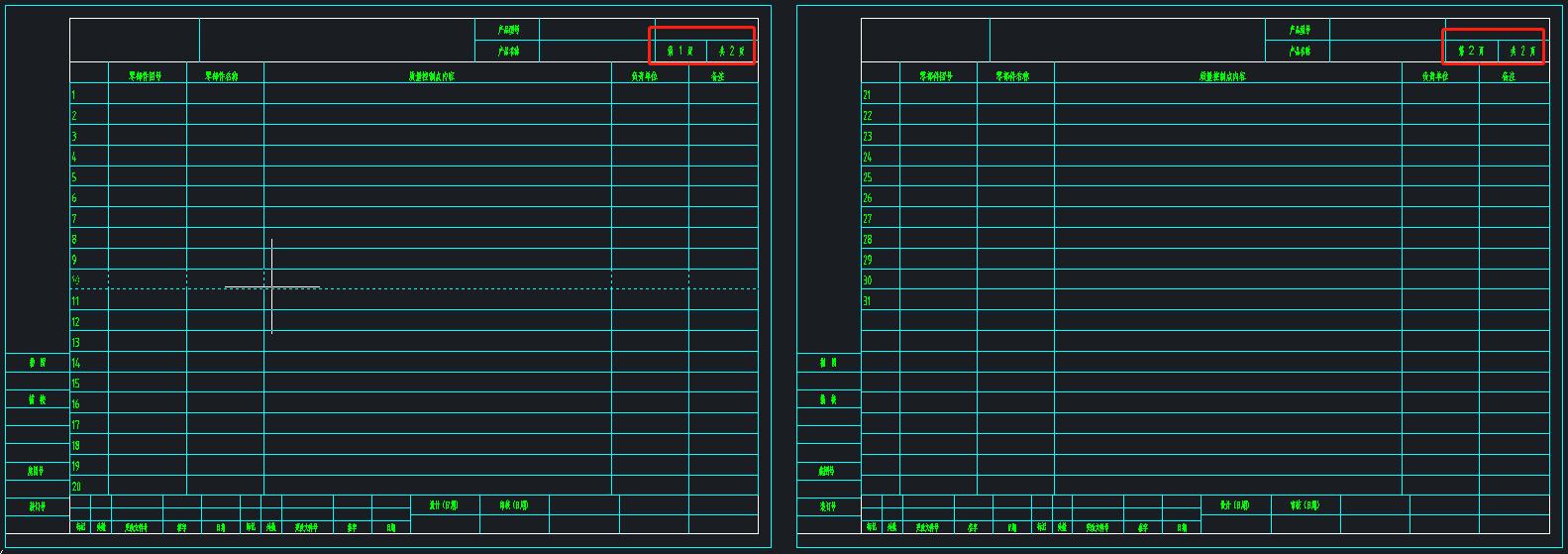Select '共 2 页' text on the right sheet
This screenshot has height=554, width=1568.
[1523, 51]
